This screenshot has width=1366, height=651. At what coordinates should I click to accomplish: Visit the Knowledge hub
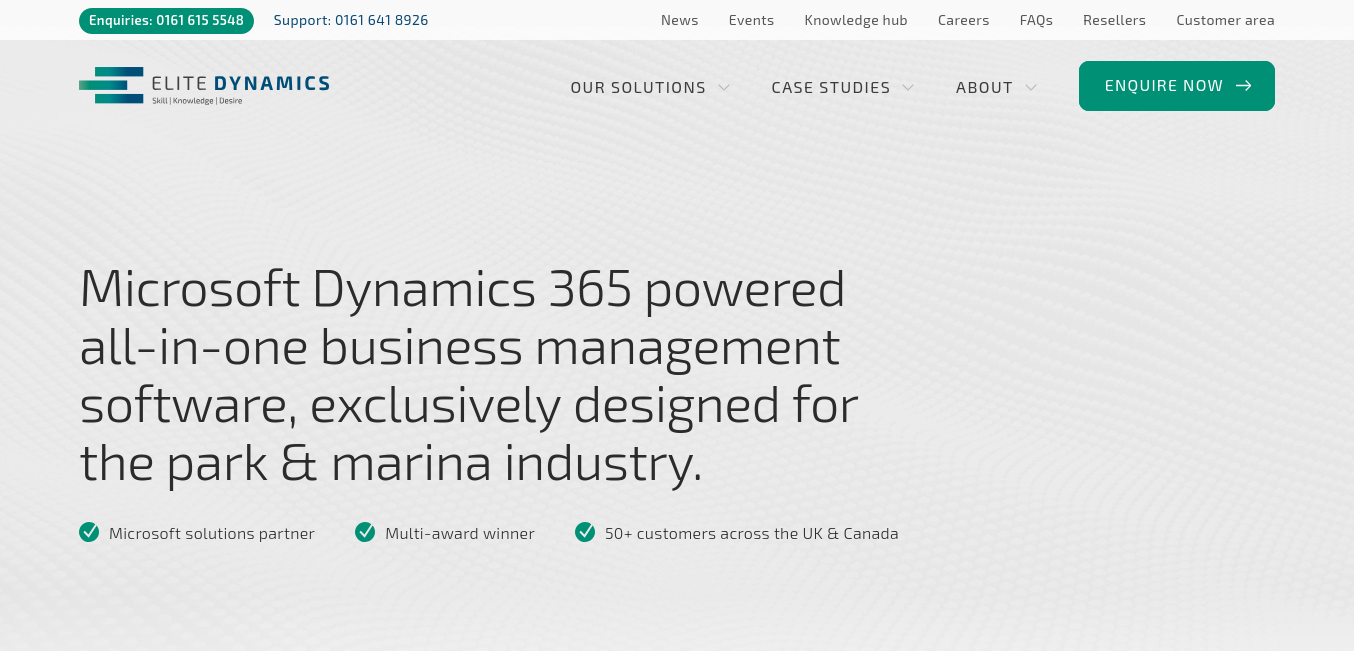click(x=855, y=20)
